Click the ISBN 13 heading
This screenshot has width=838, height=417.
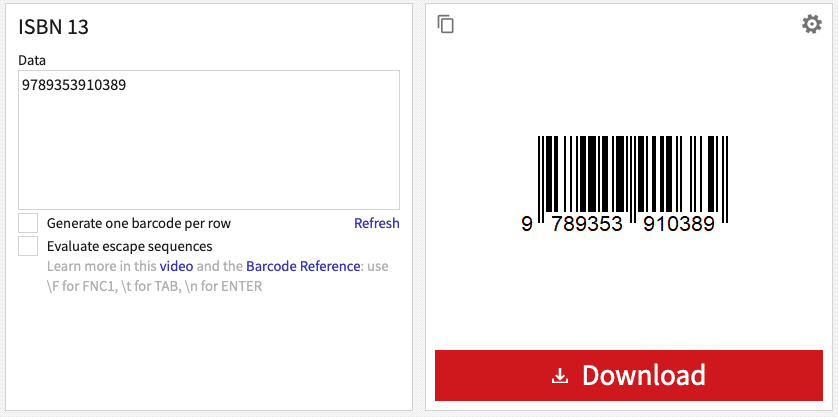point(53,27)
